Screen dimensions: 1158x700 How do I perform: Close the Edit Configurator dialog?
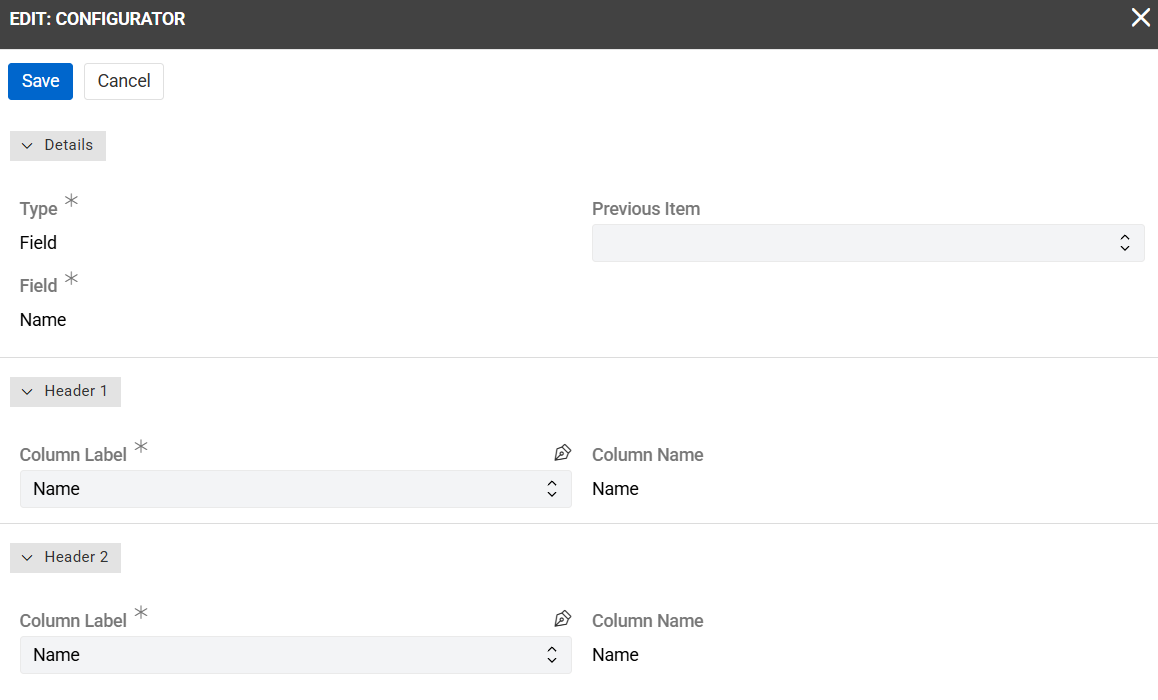[x=1140, y=18]
